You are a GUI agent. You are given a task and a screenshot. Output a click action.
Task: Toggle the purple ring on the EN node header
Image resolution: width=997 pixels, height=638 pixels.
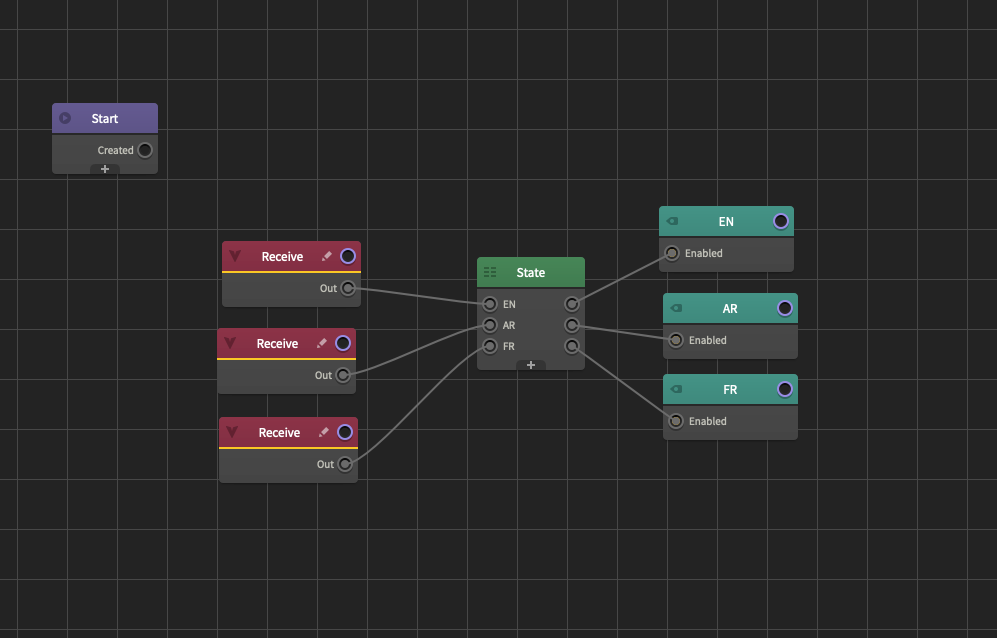click(x=779, y=221)
